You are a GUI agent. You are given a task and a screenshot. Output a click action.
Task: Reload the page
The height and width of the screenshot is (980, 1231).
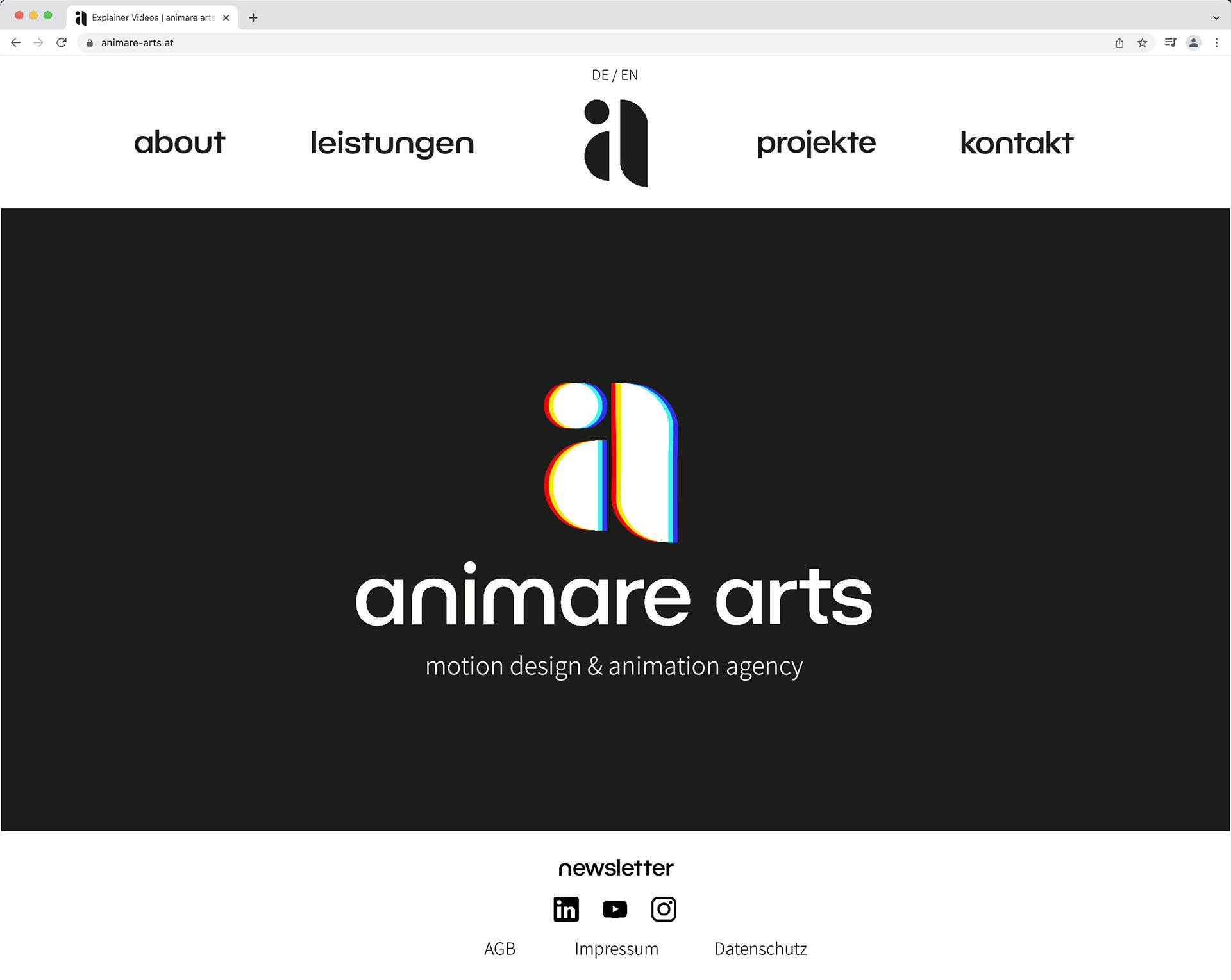pos(62,43)
